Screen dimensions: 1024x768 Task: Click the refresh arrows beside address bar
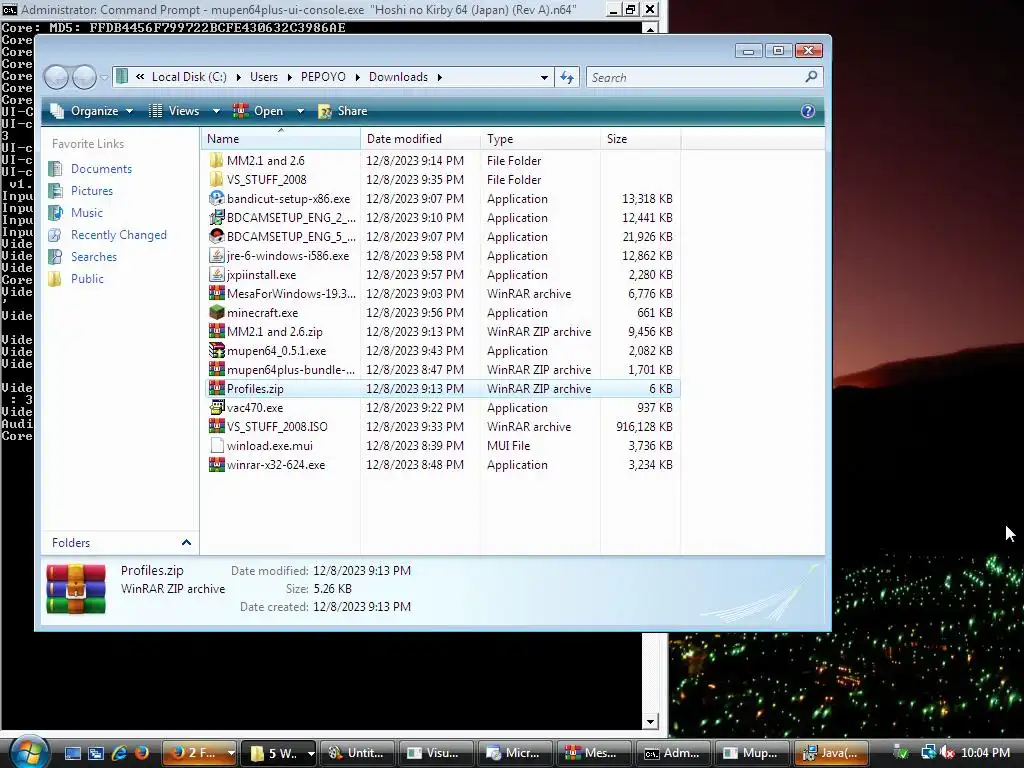pyautogui.click(x=567, y=77)
